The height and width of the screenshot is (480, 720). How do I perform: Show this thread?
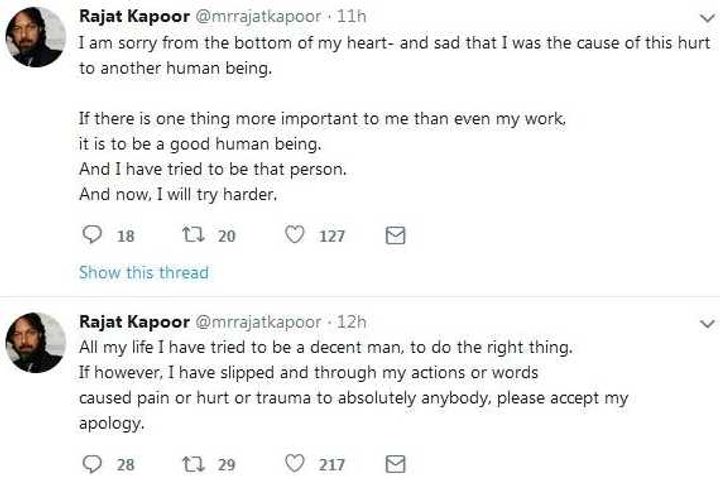[143, 272]
